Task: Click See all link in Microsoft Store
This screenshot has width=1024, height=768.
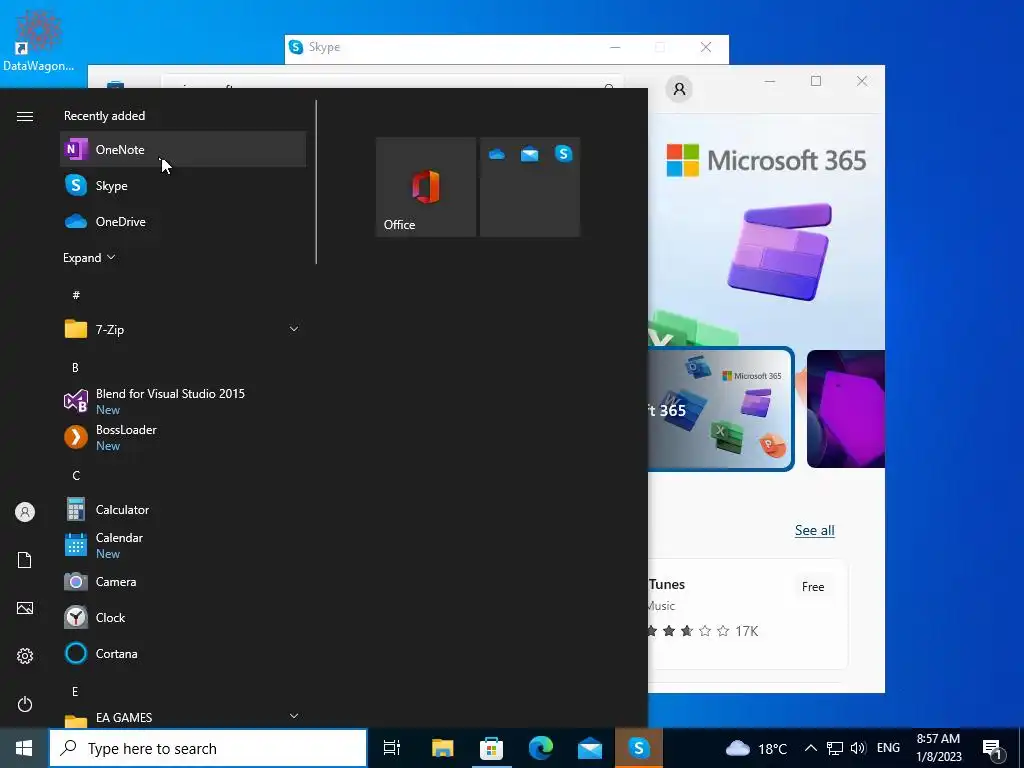Action: click(x=814, y=530)
